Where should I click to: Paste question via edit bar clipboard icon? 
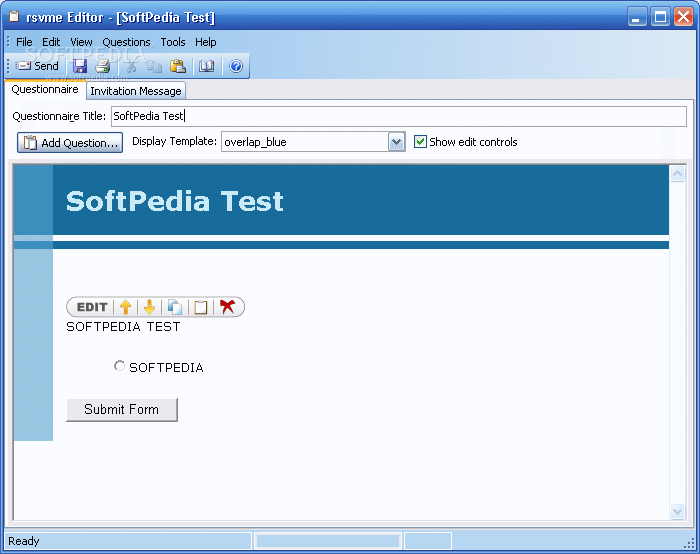[x=200, y=307]
